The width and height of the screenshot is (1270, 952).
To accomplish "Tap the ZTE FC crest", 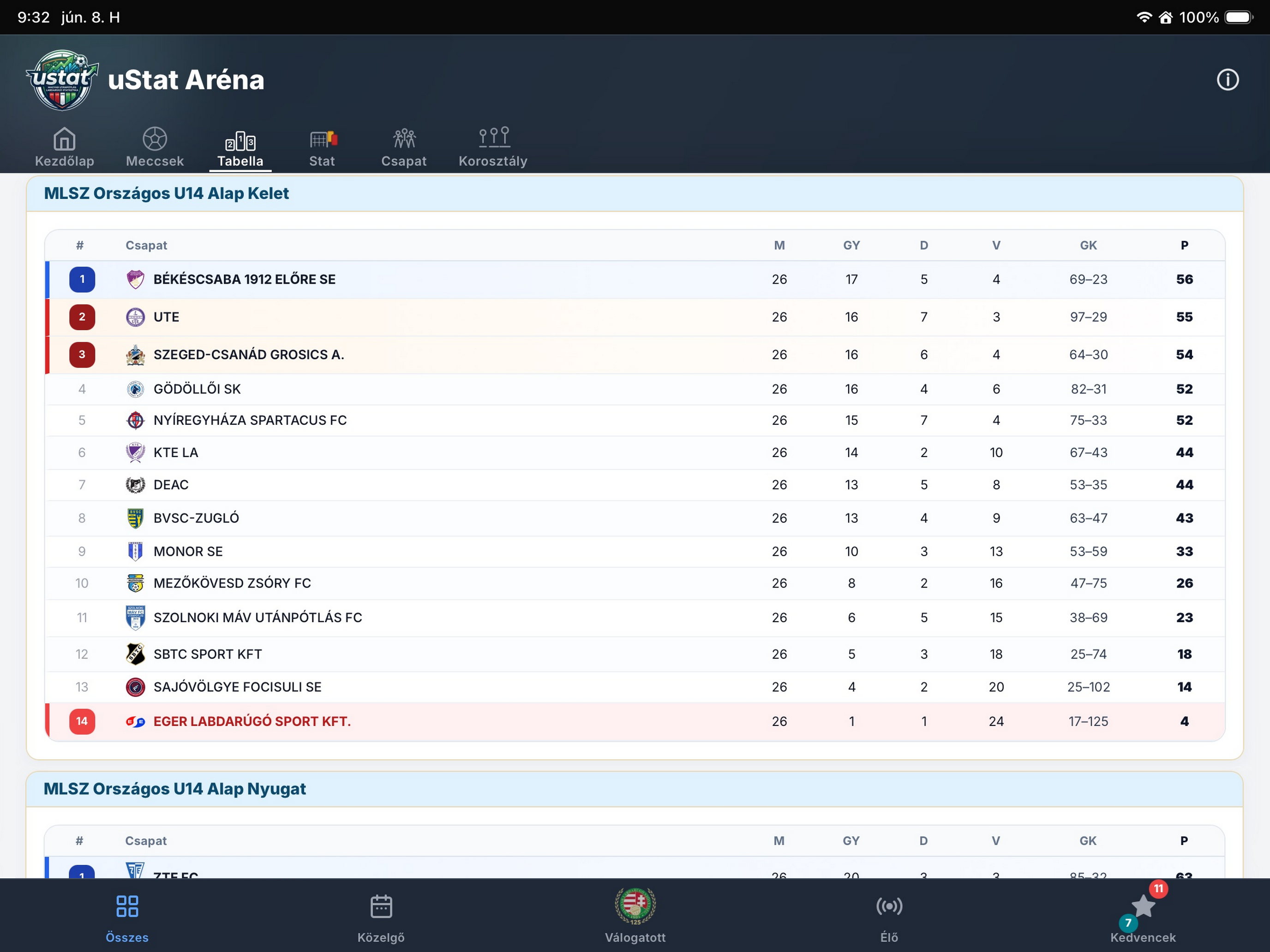I will [x=136, y=870].
